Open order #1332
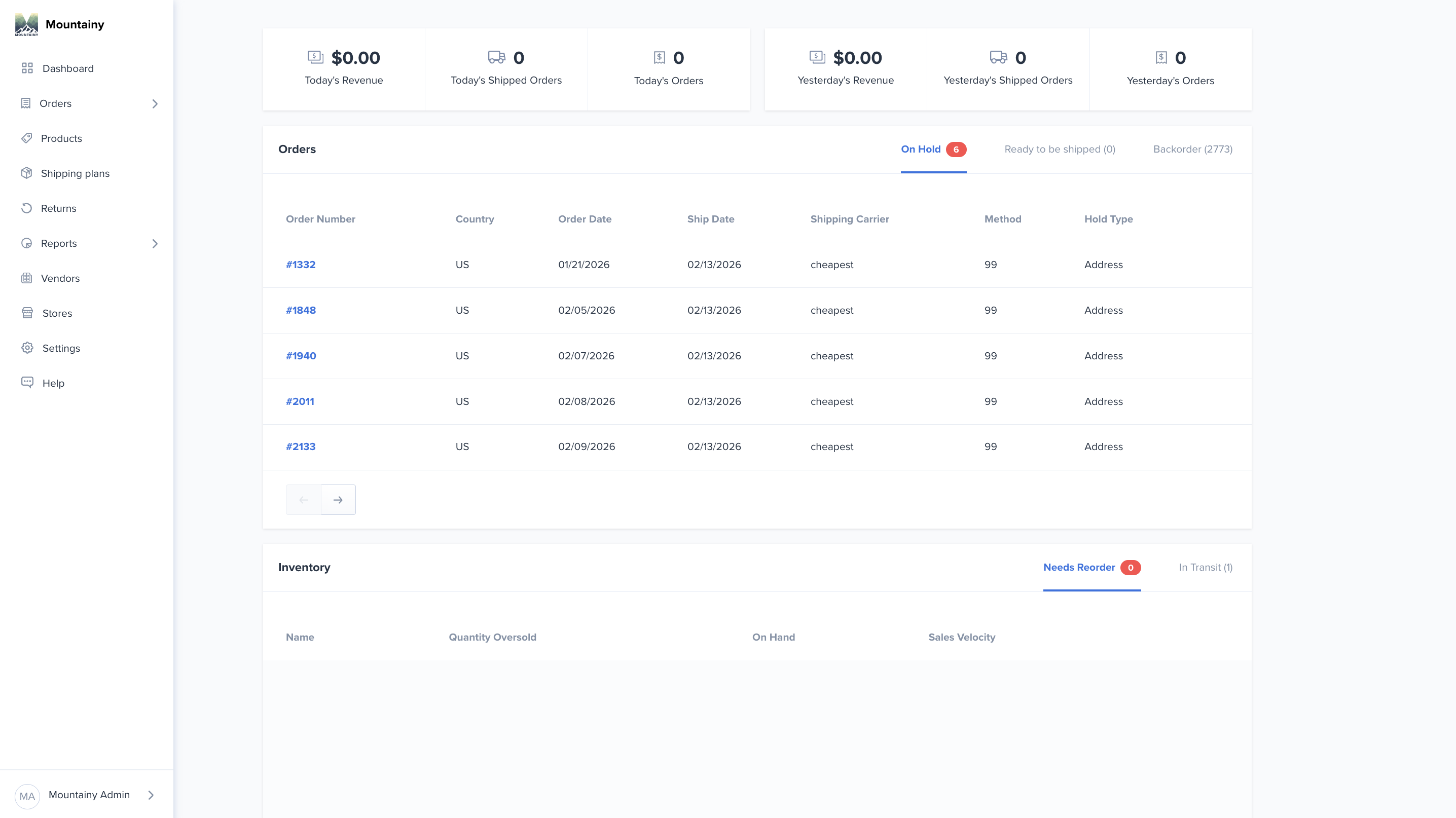 301,265
